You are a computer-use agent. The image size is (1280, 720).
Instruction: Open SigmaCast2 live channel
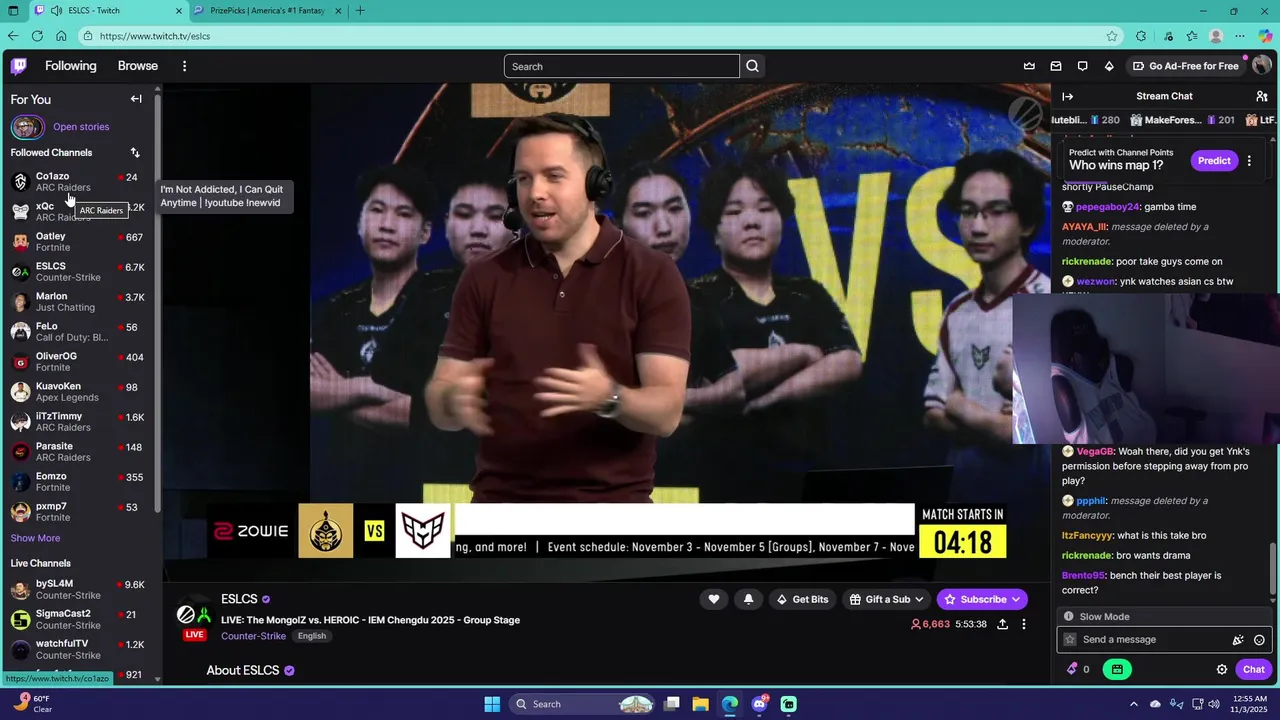coord(78,619)
